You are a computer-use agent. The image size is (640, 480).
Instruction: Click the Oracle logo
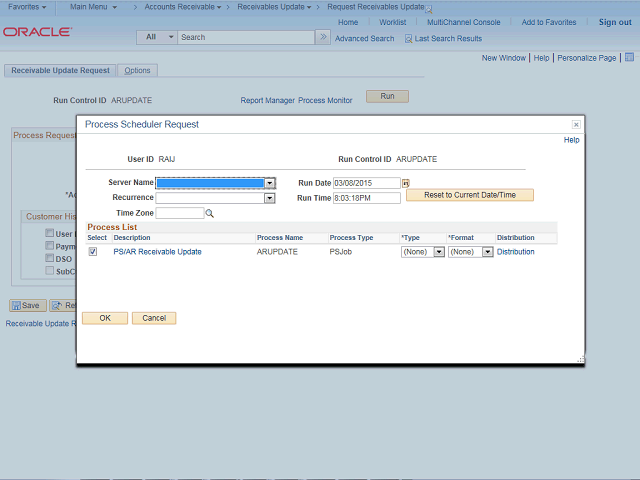tap(37, 32)
